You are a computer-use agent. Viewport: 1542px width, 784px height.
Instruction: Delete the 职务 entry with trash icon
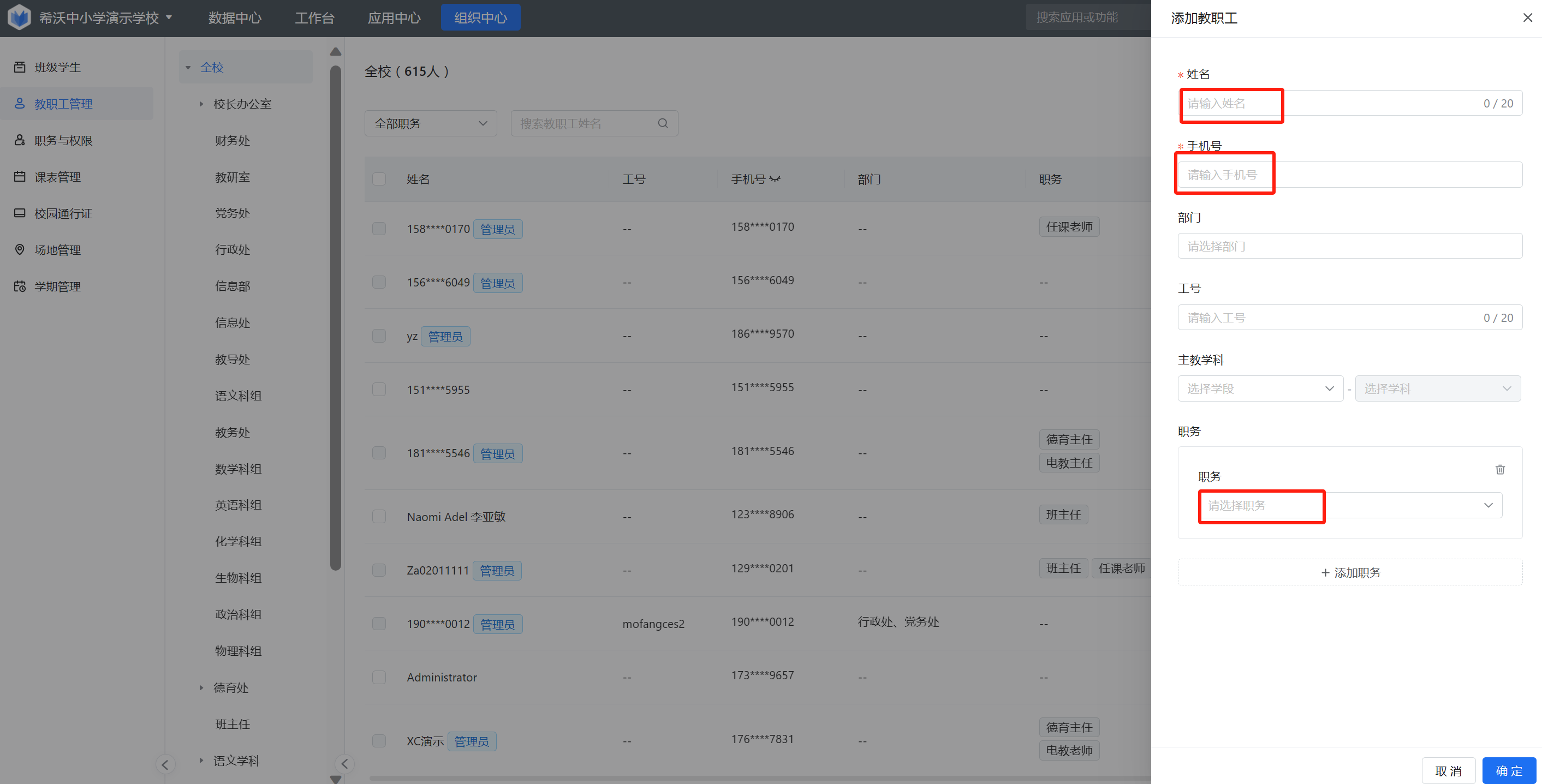(x=1499, y=469)
